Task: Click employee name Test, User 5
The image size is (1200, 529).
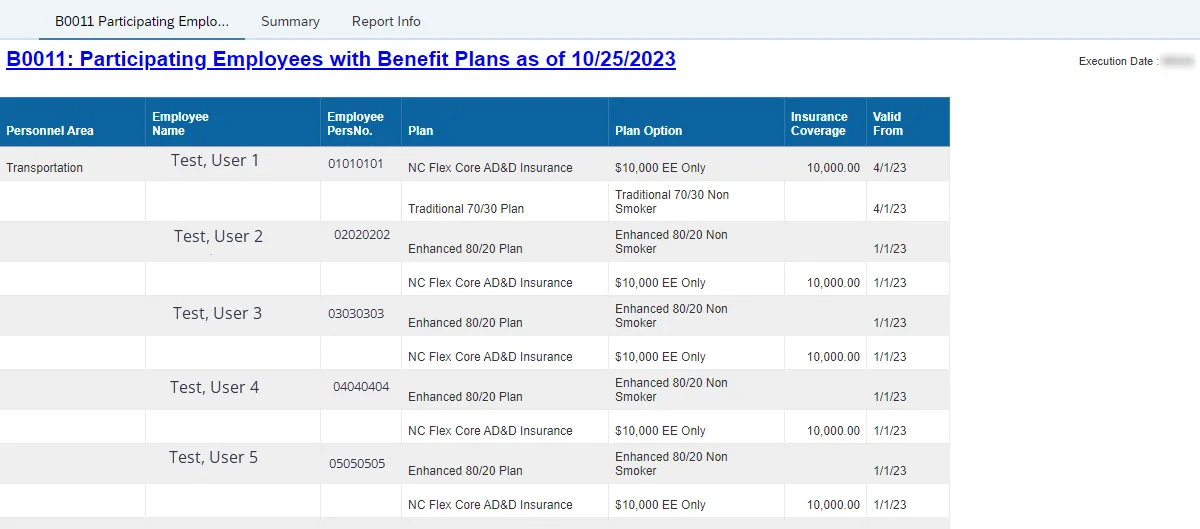Action: 213,457
